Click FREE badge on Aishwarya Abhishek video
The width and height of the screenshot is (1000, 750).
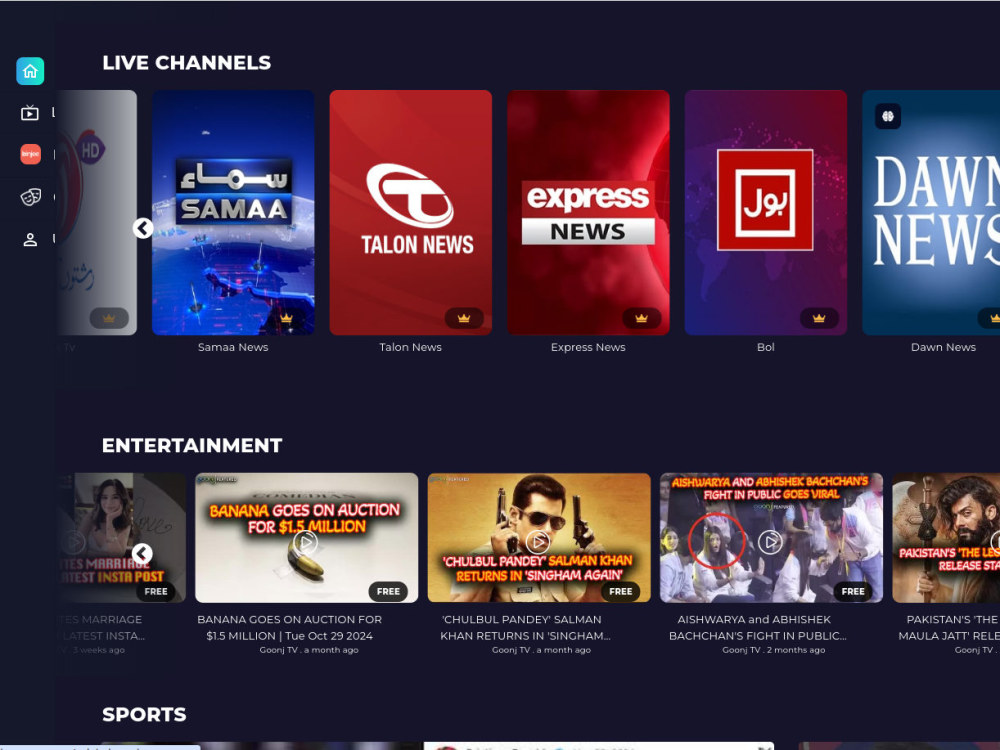853,591
